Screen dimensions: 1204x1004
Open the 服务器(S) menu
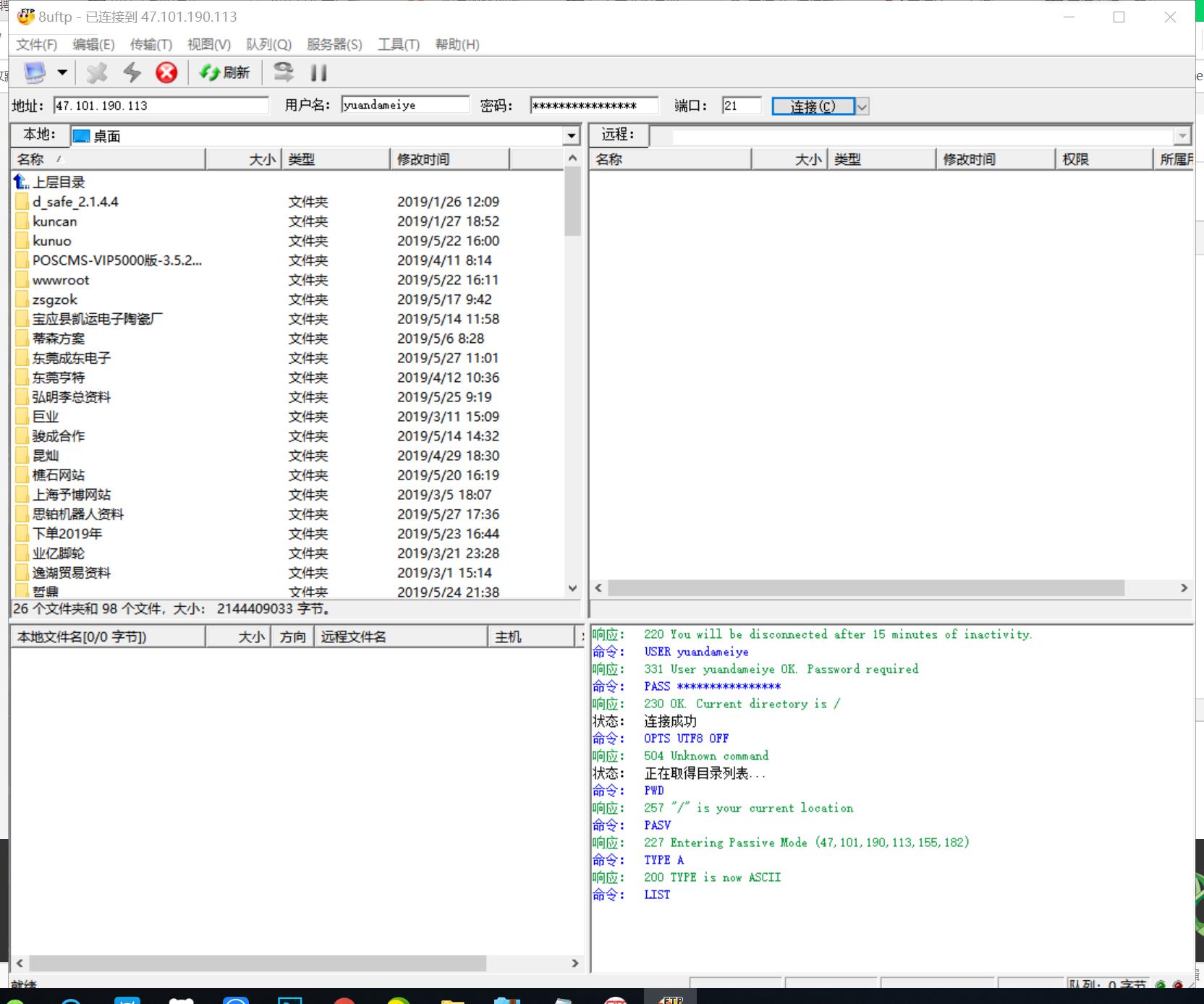pyautogui.click(x=334, y=44)
